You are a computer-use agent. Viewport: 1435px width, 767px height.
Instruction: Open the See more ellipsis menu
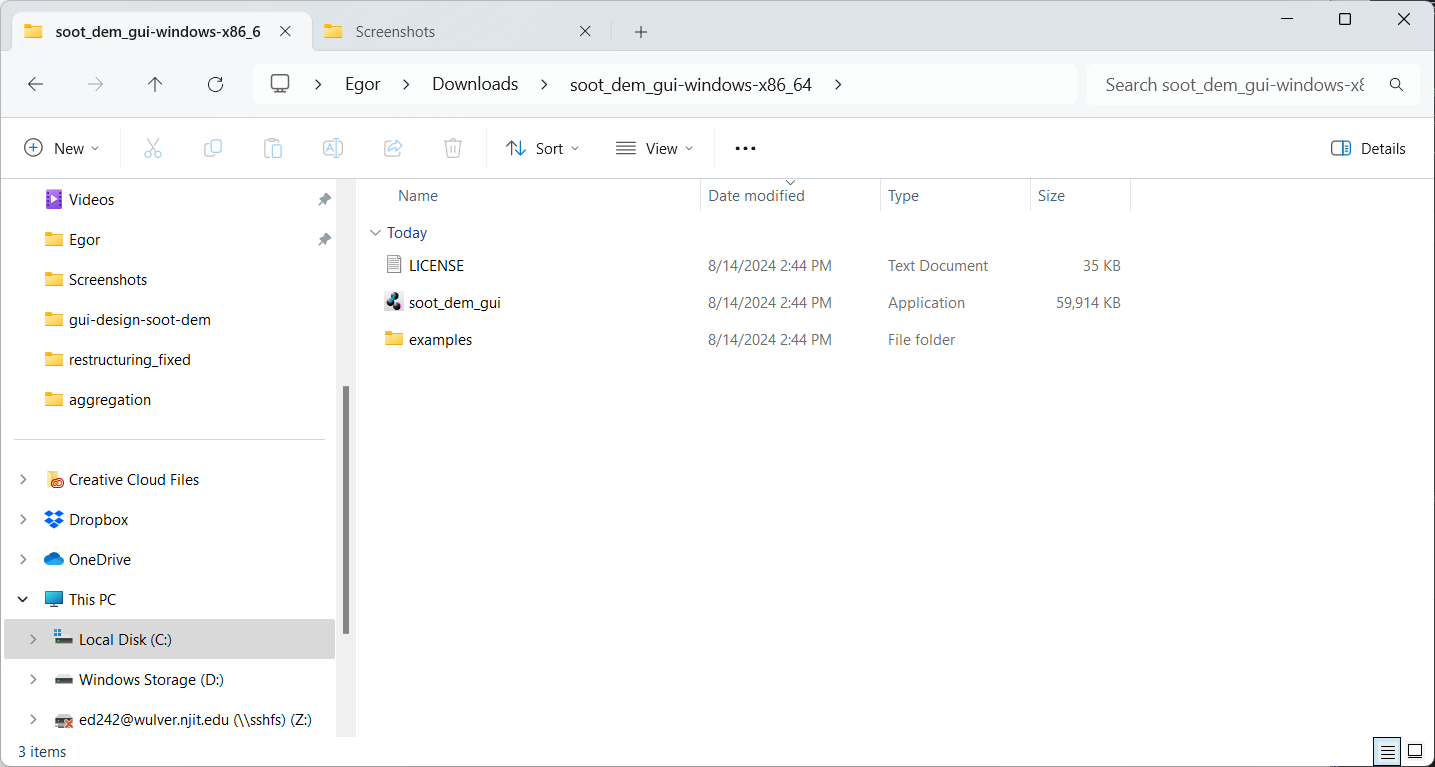pos(745,148)
